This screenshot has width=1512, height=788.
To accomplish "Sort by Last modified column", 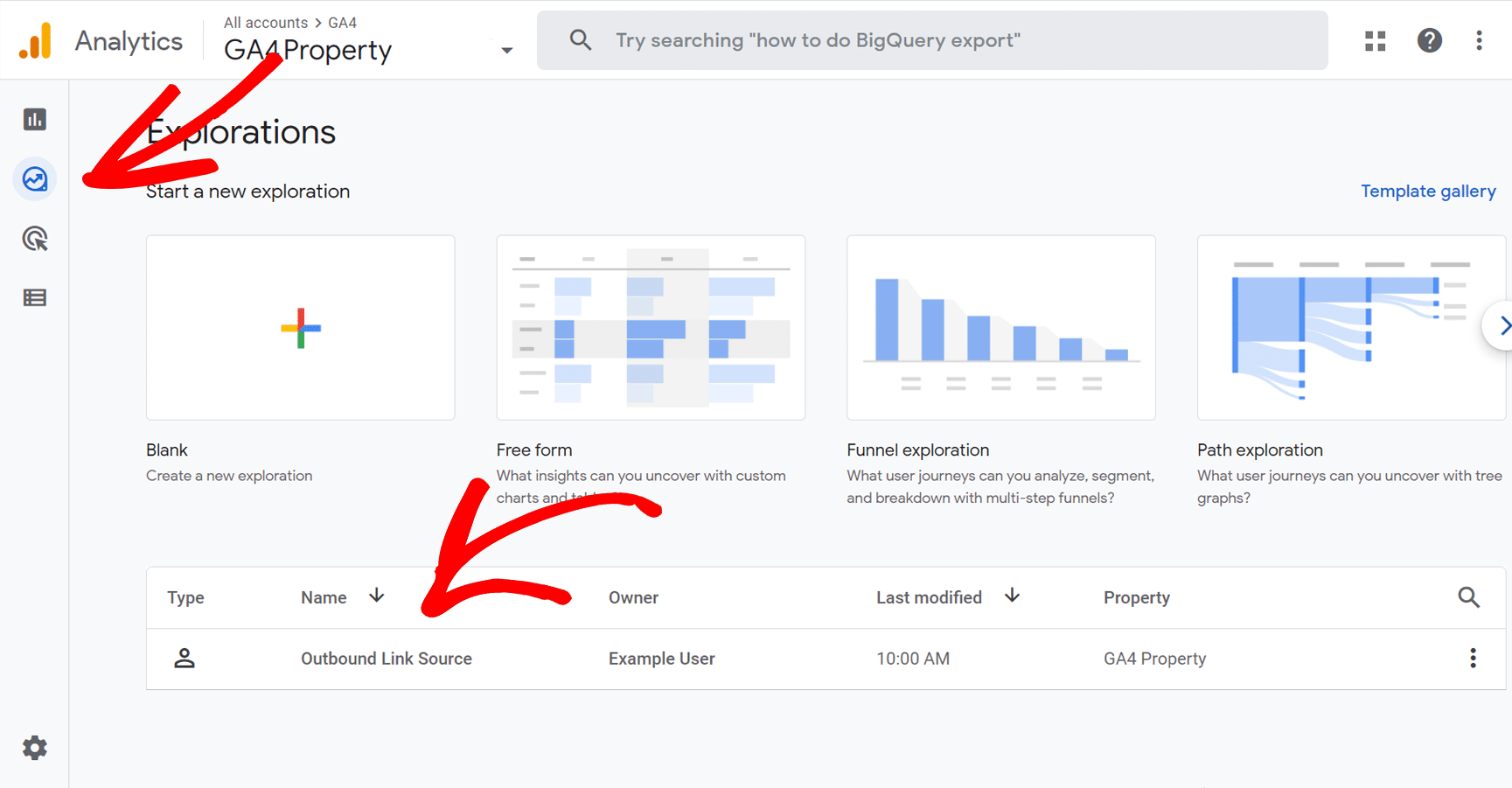I will [929, 597].
